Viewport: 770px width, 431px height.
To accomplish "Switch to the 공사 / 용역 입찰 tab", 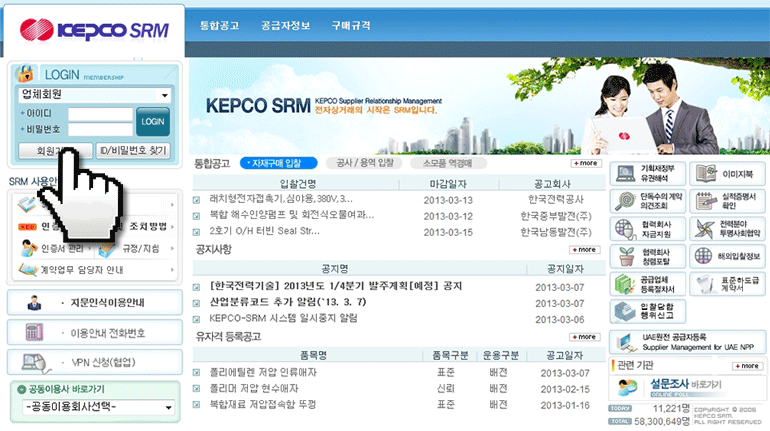I will [364, 163].
